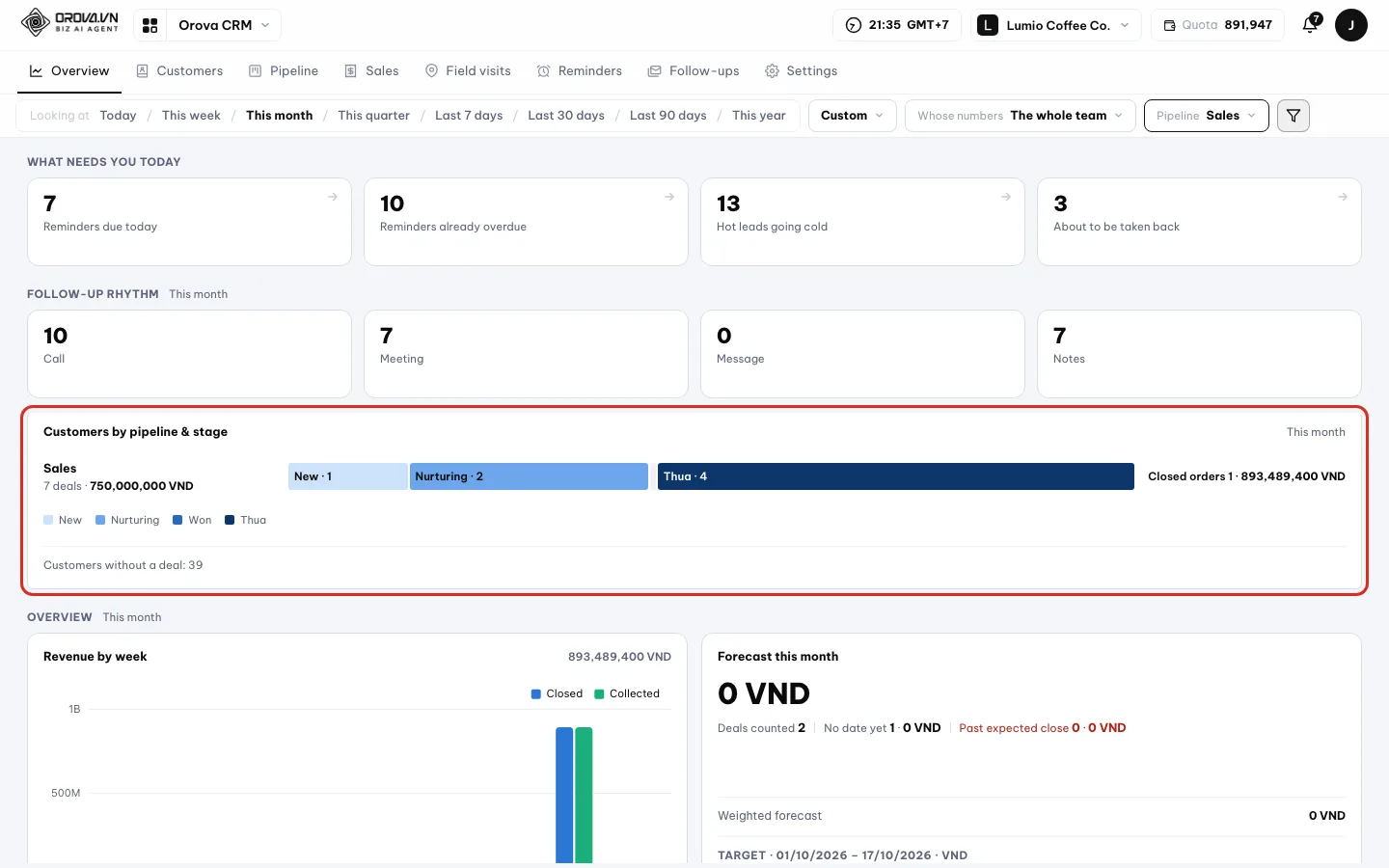The height and width of the screenshot is (868, 1389).
Task: Expand the Orova CRM app dropdown
Action: tap(224, 25)
